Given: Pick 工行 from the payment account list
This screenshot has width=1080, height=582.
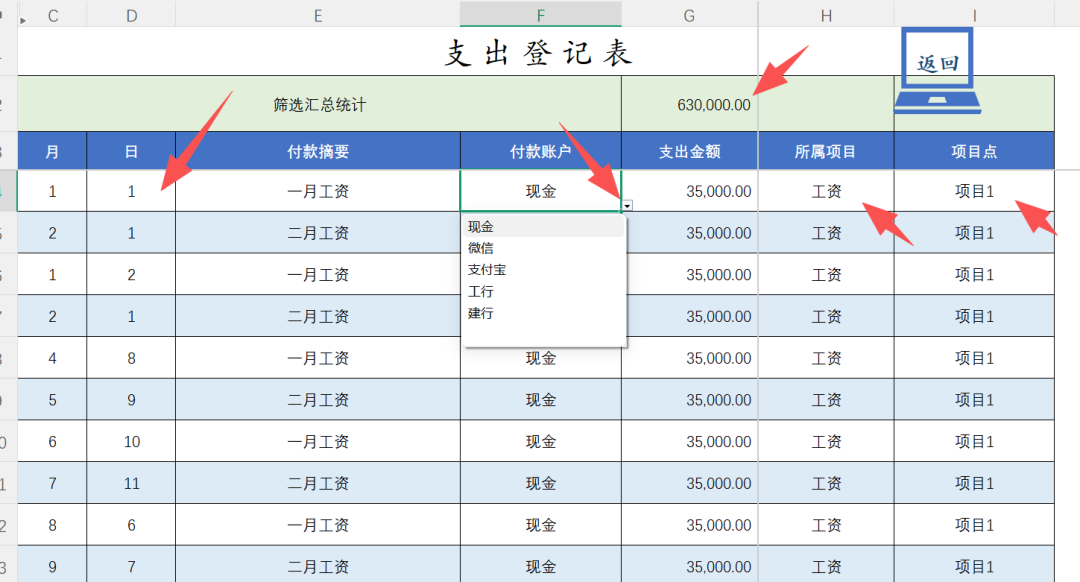Looking at the screenshot, I should tap(481, 292).
